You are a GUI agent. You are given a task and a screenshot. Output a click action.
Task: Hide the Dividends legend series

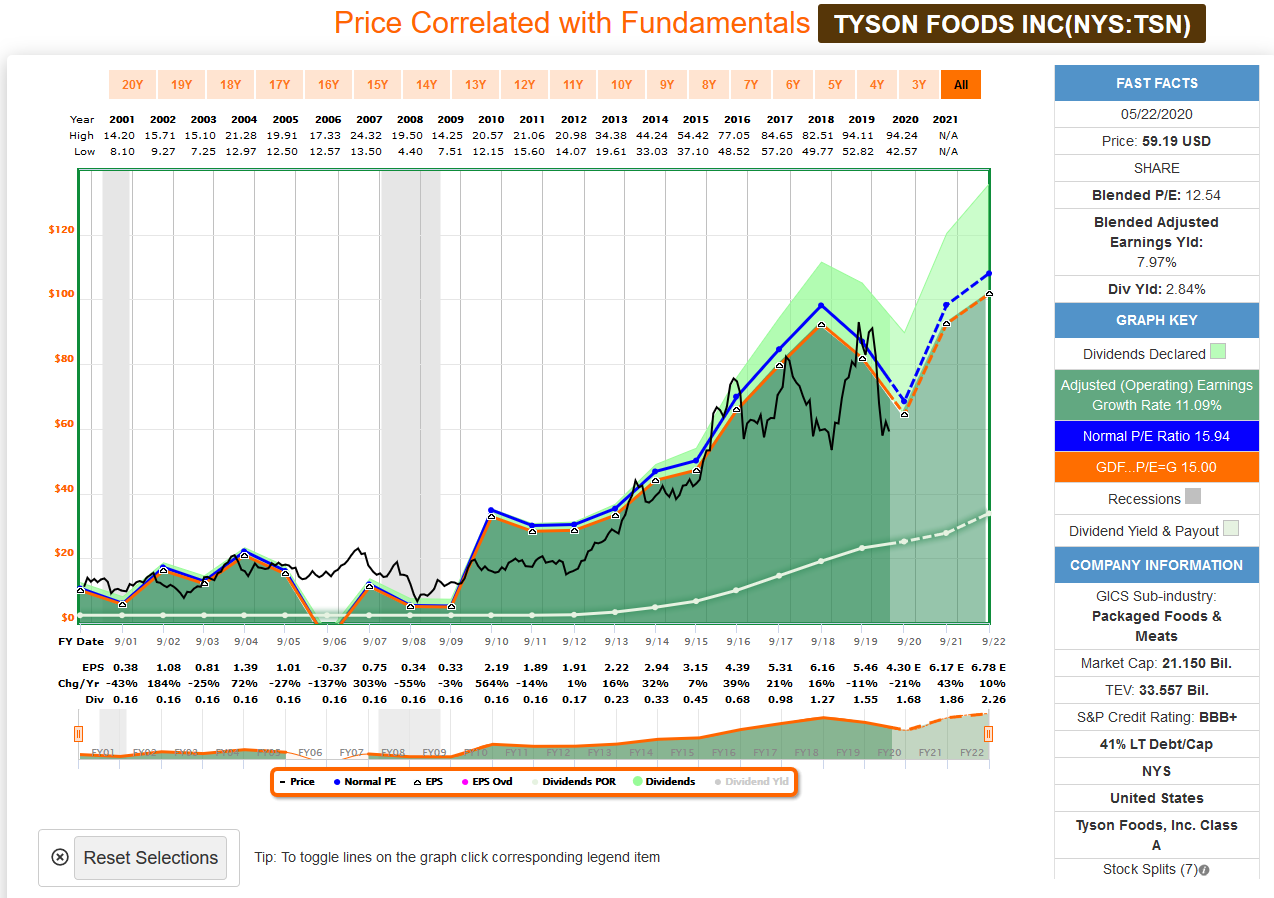point(665,781)
